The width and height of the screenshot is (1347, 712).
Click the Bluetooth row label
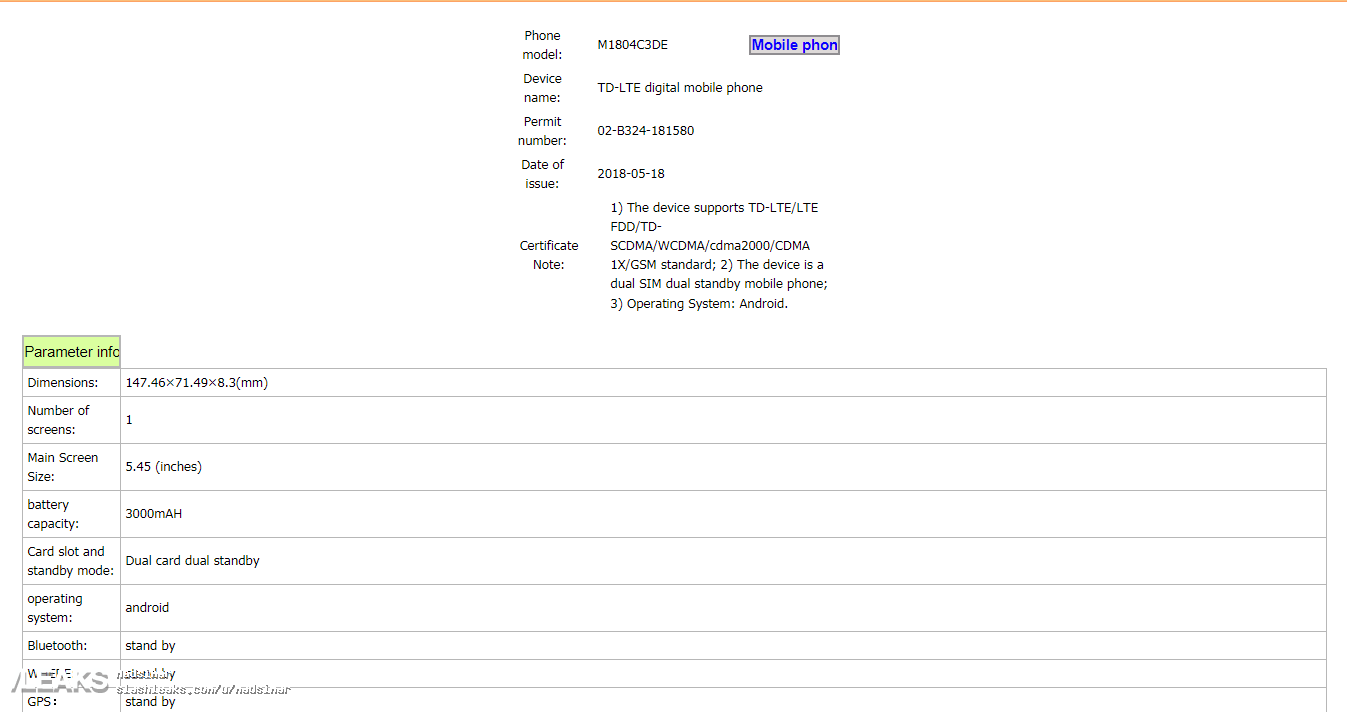57,646
